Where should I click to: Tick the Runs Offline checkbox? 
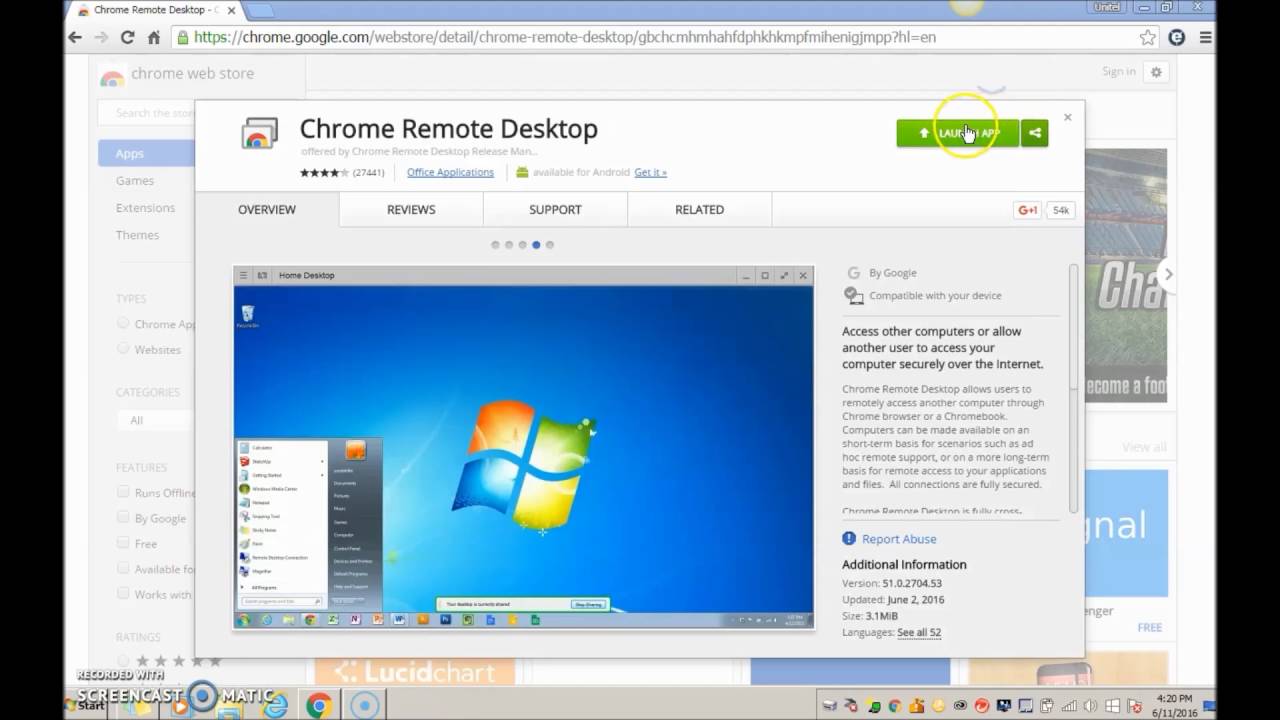pyautogui.click(x=123, y=492)
